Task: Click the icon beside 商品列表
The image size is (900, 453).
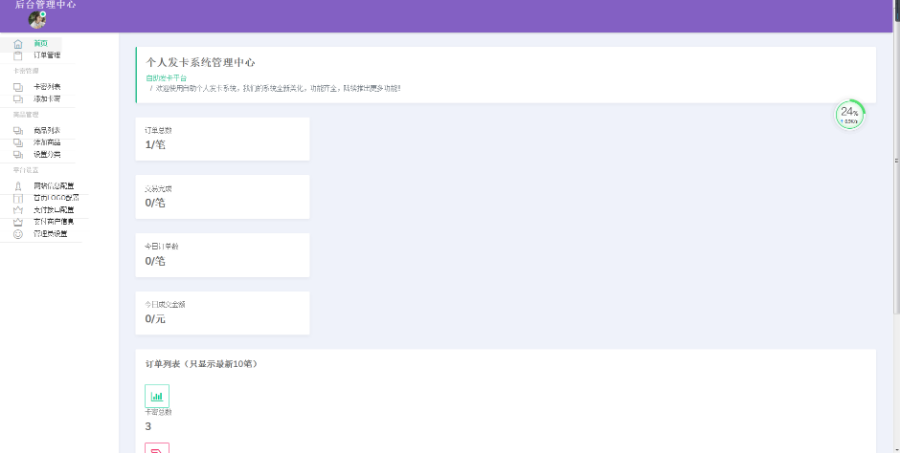Action: [18, 131]
